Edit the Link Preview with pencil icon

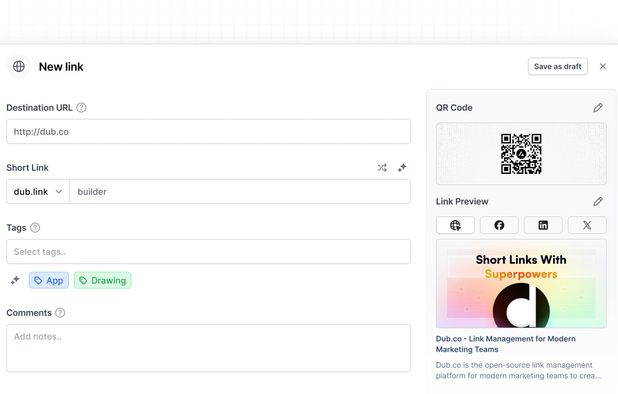point(598,201)
